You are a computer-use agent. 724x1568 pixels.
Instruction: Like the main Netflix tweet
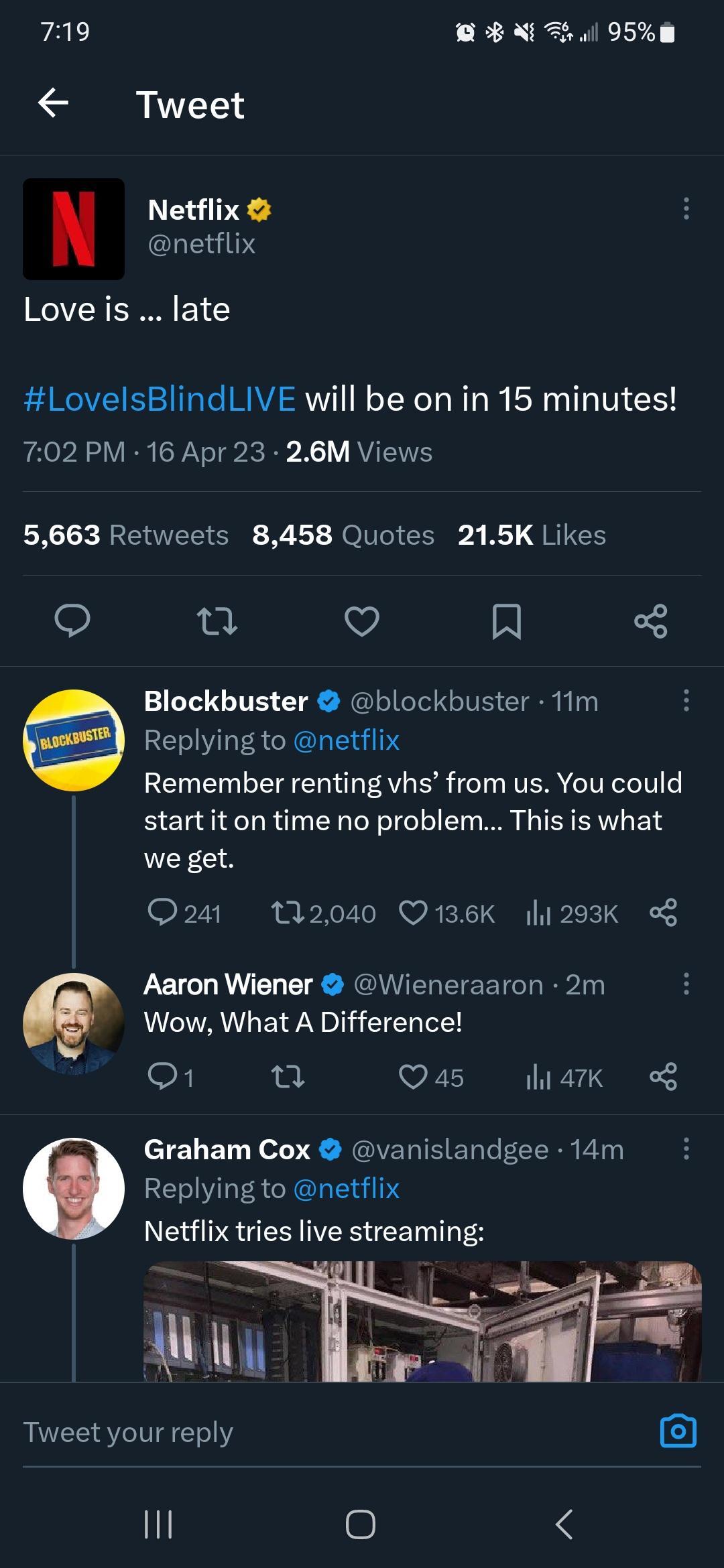coord(362,620)
